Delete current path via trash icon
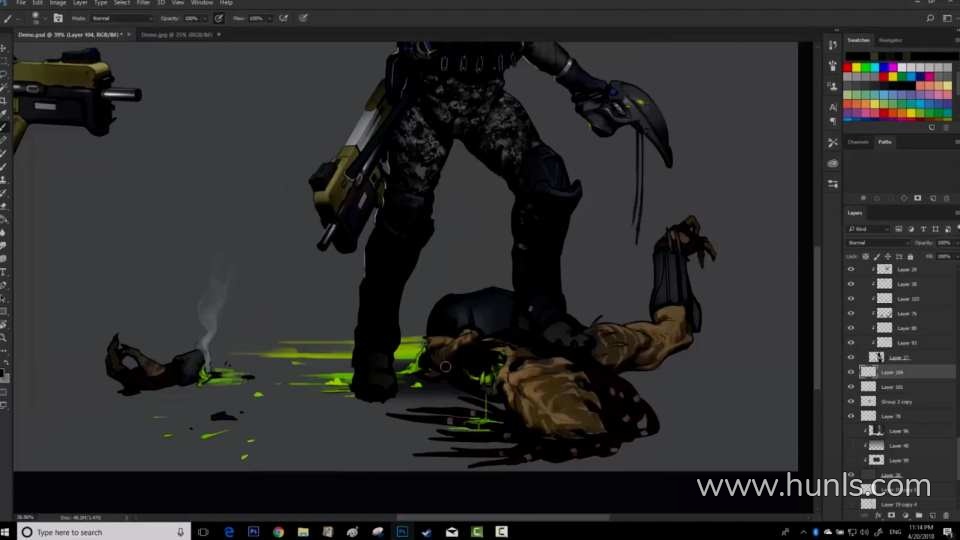Screen dimensions: 960x540 pyautogui.click(x=947, y=198)
